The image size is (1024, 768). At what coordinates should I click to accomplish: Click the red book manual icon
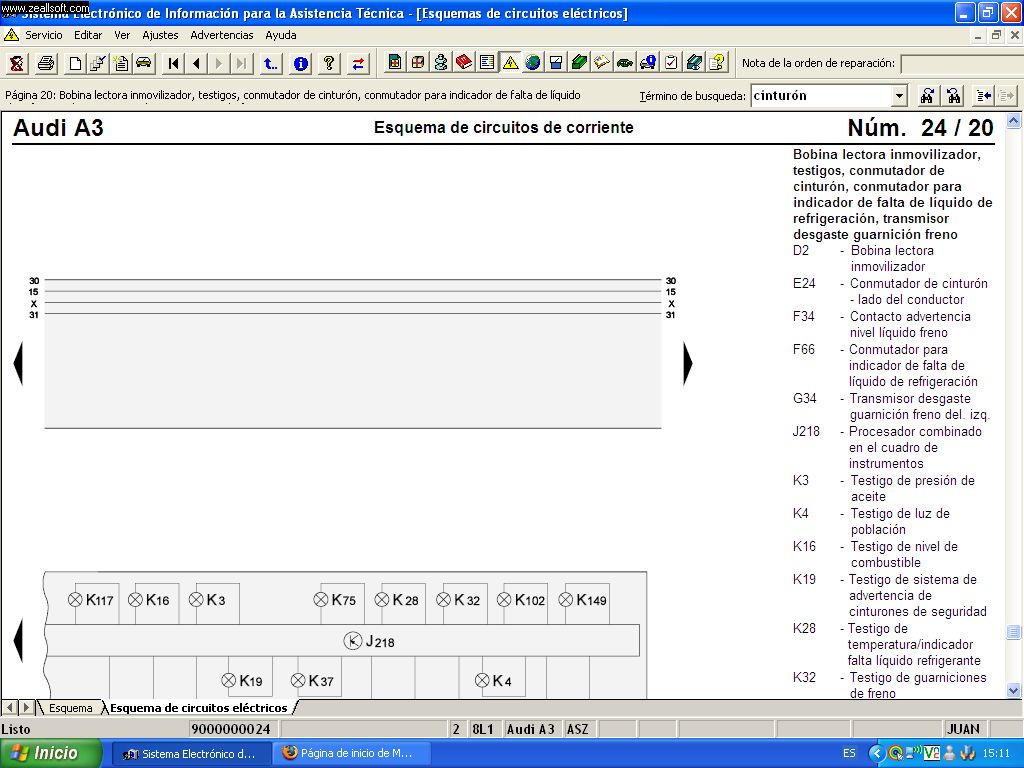464,63
